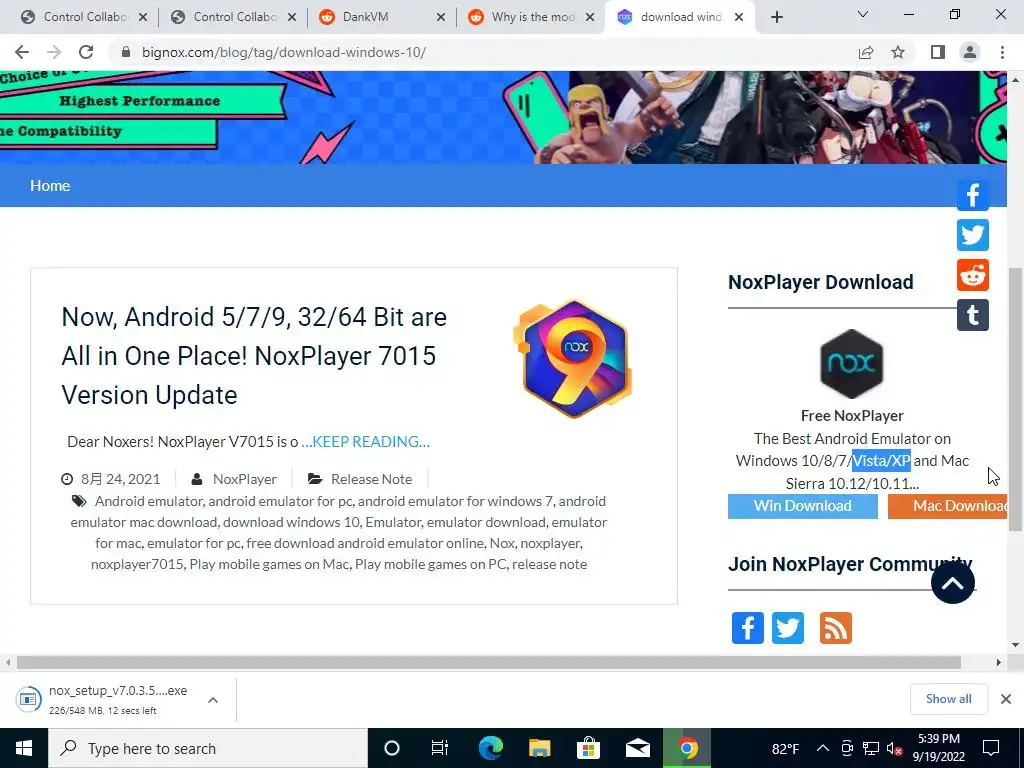Click the address bar URL field

pyautogui.click(x=483, y=52)
